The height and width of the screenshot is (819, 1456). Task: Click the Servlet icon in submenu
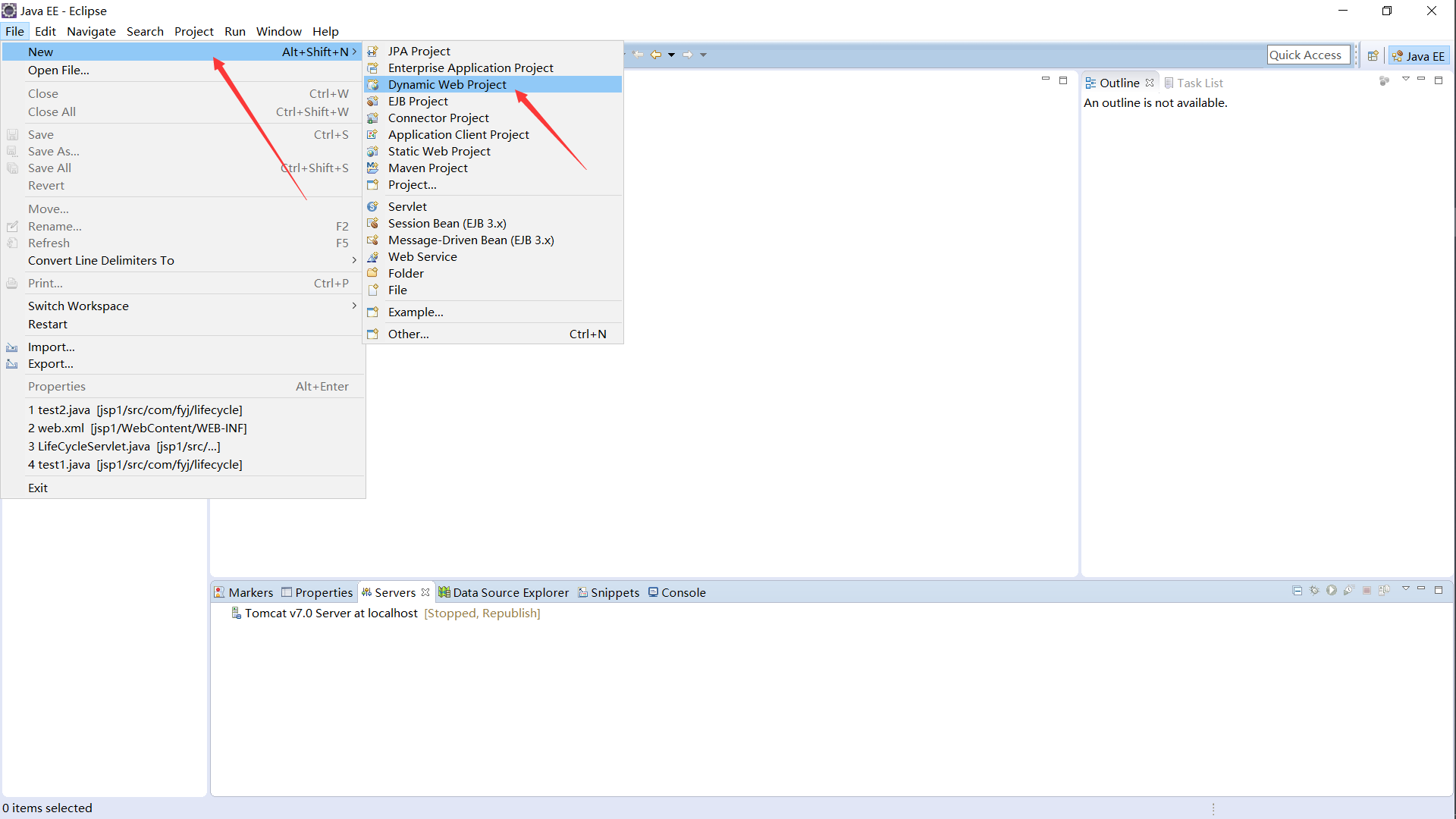(x=373, y=206)
